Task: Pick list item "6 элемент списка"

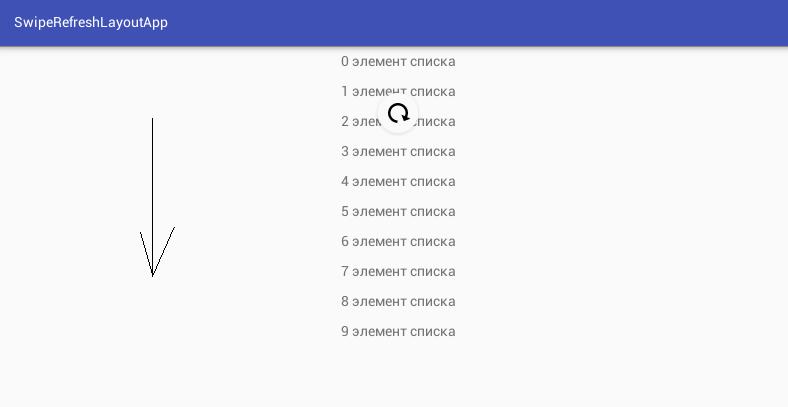Action: [x=398, y=242]
